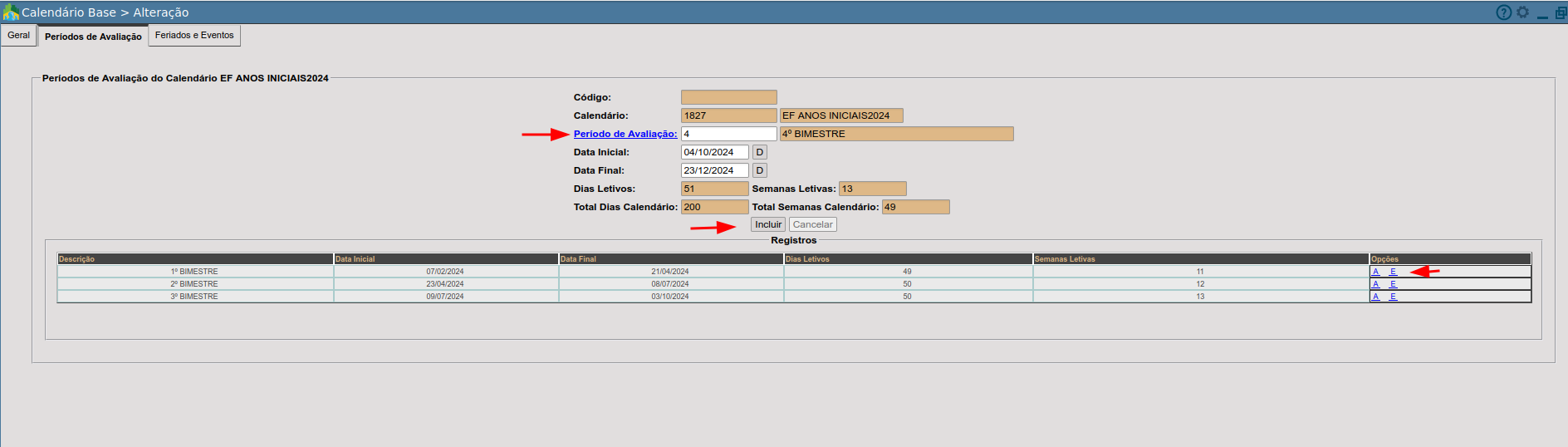Image resolution: width=1568 pixels, height=447 pixels.
Task: Click the 23/04/2024 start date cell
Action: tap(445, 284)
